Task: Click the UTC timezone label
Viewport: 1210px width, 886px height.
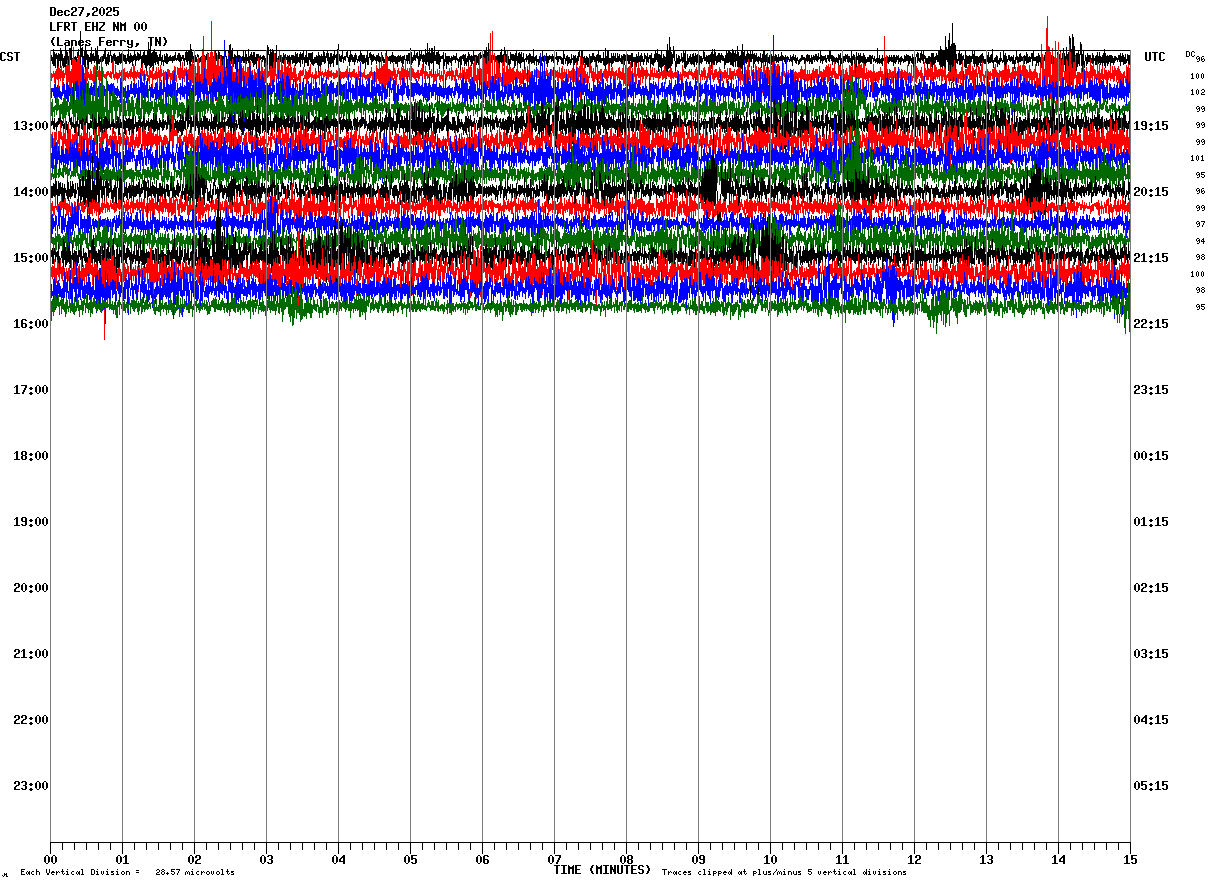Action: (1155, 57)
